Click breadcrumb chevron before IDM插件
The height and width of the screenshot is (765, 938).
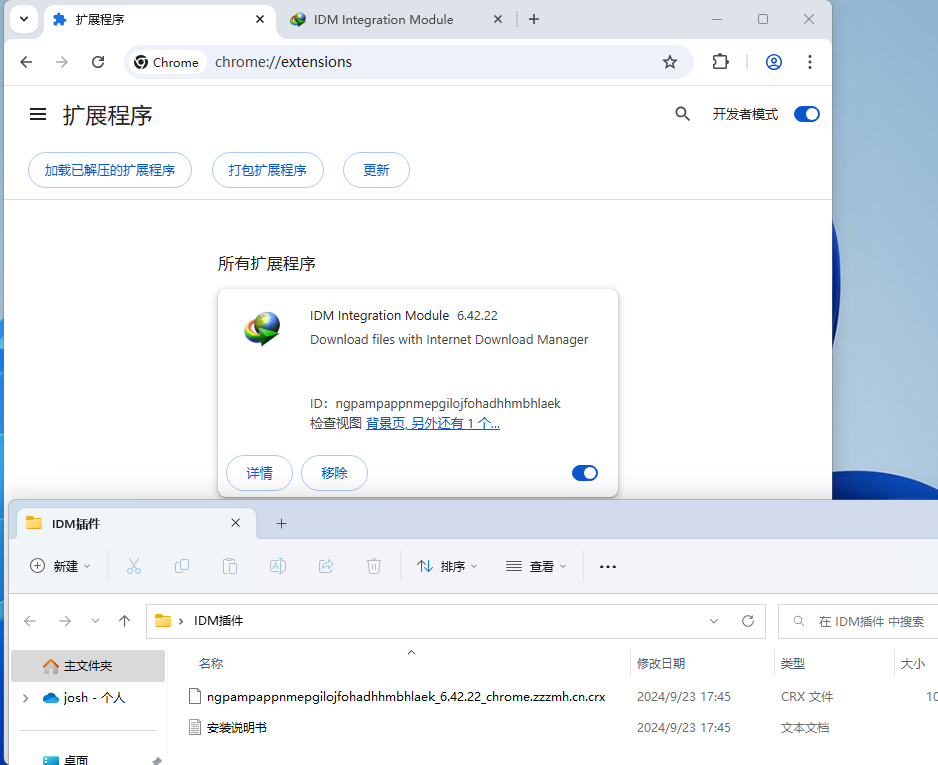click(x=181, y=621)
